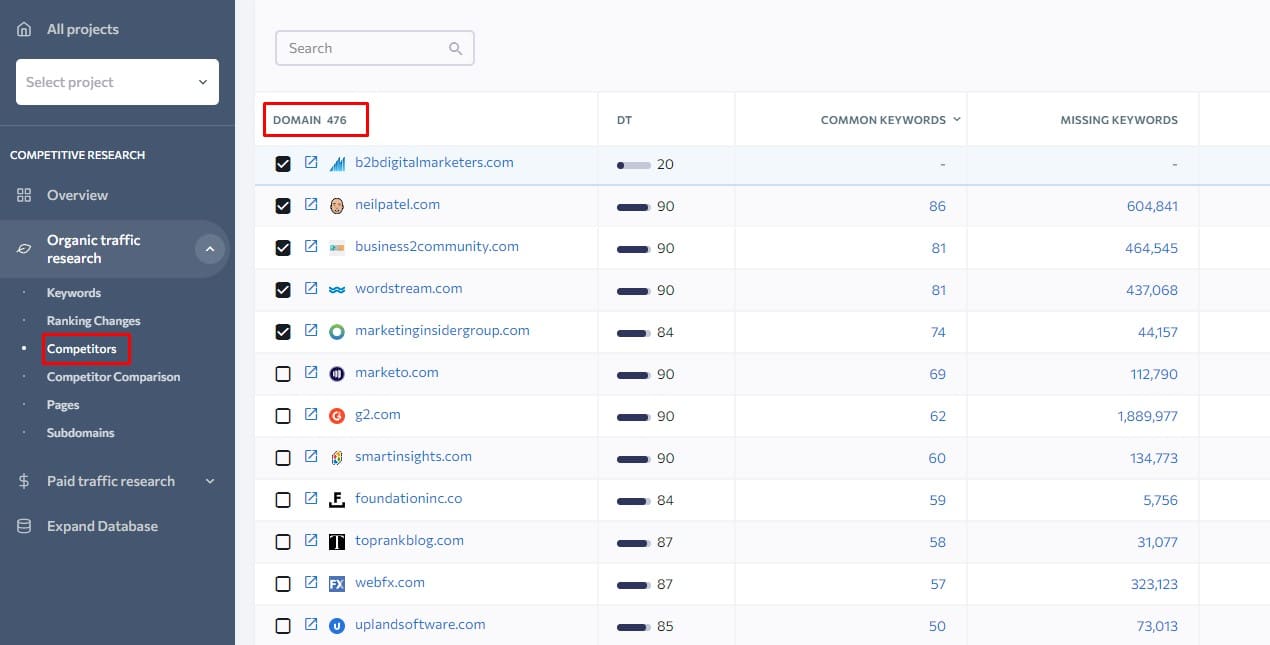Click common keywords value 86
The width and height of the screenshot is (1270, 645).
pyautogui.click(x=937, y=207)
